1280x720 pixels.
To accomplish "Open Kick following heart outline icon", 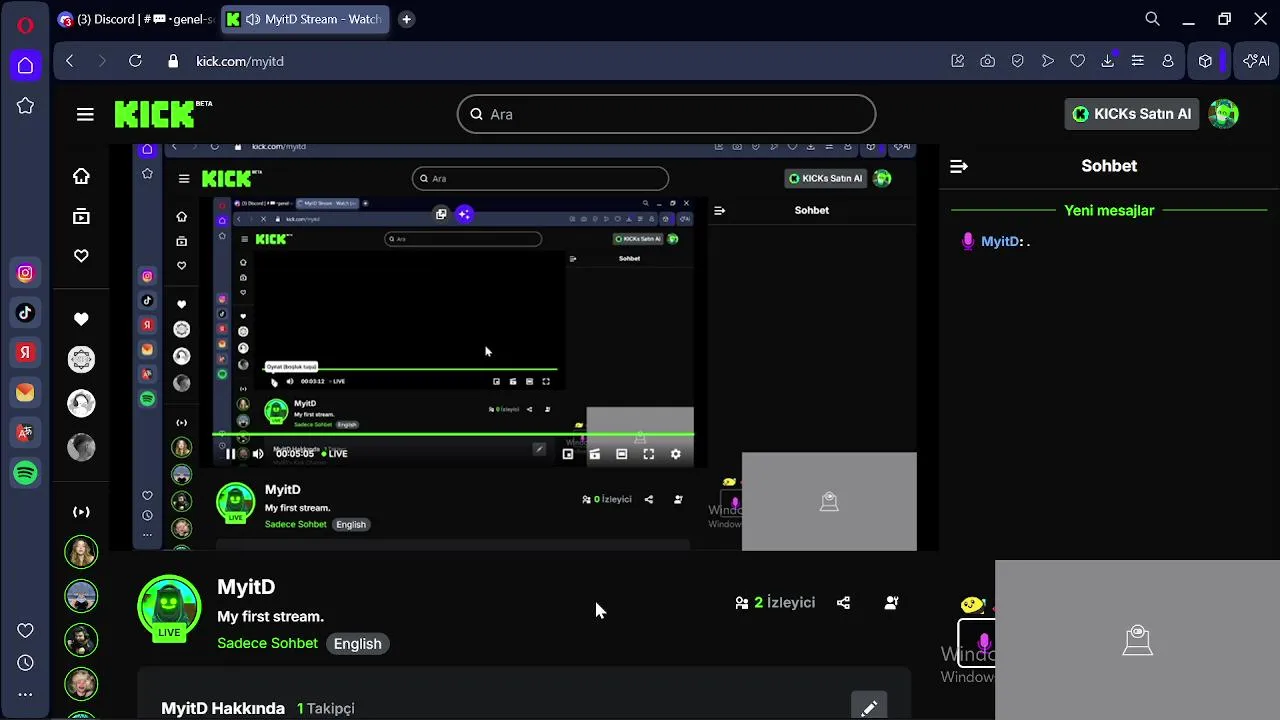I will pyautogui.click(x=81, y=256).
